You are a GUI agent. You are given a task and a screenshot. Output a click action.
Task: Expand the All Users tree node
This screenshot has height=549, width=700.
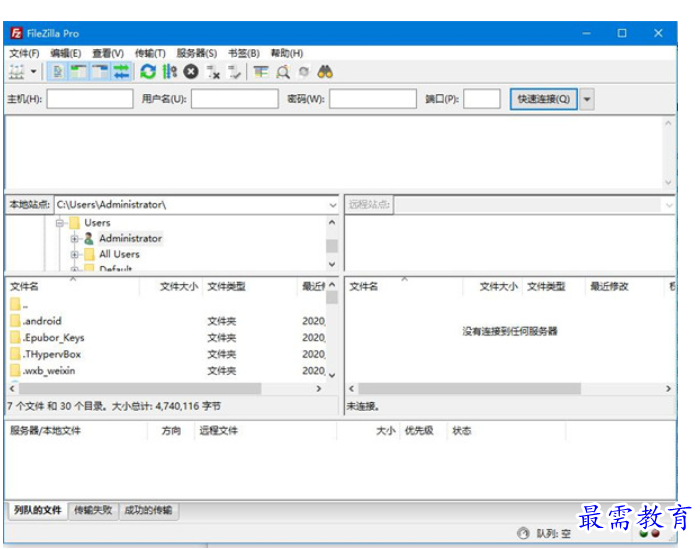75,254
